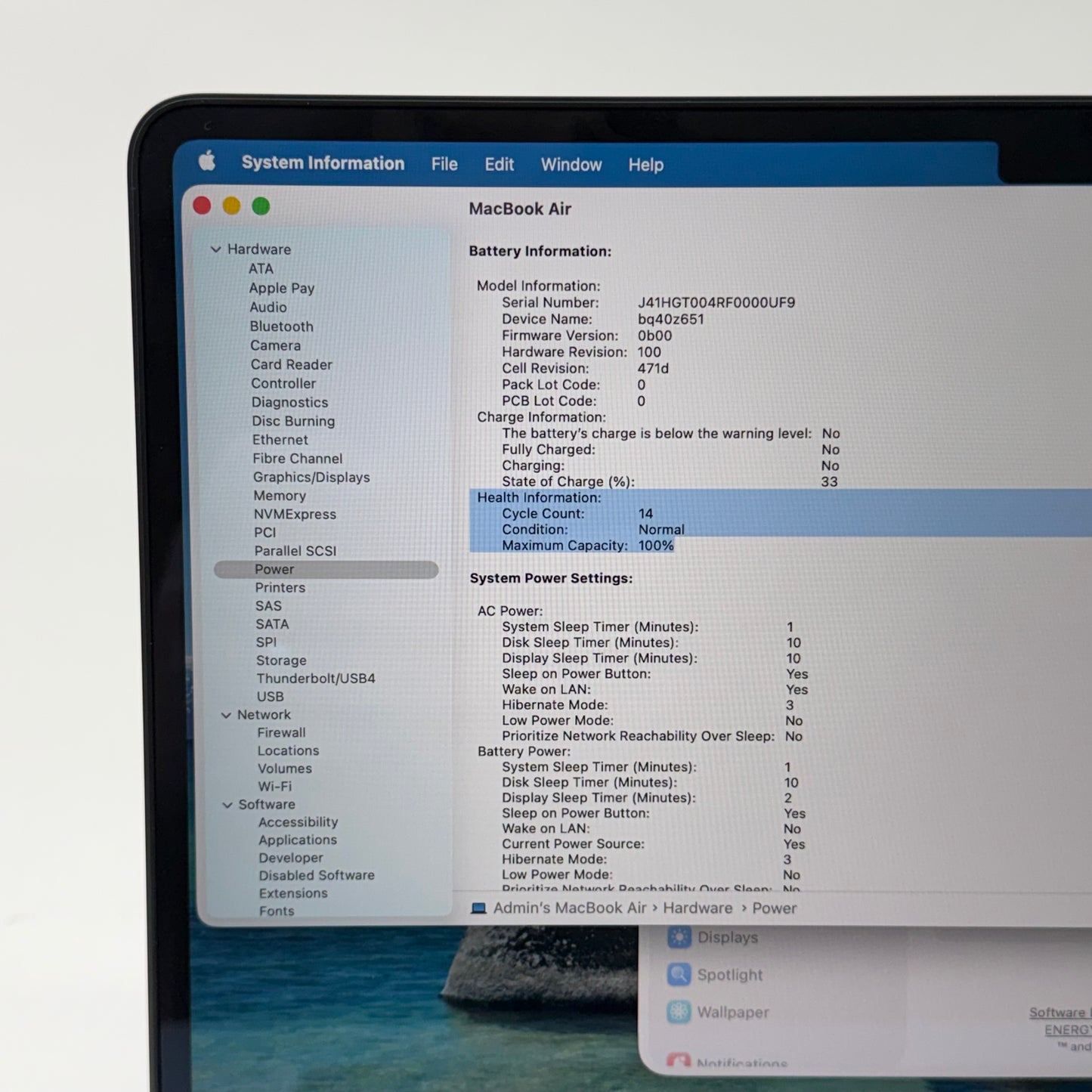The image size is (1092, 1092).
Task: Select Applications under Software
Action: 298,840
